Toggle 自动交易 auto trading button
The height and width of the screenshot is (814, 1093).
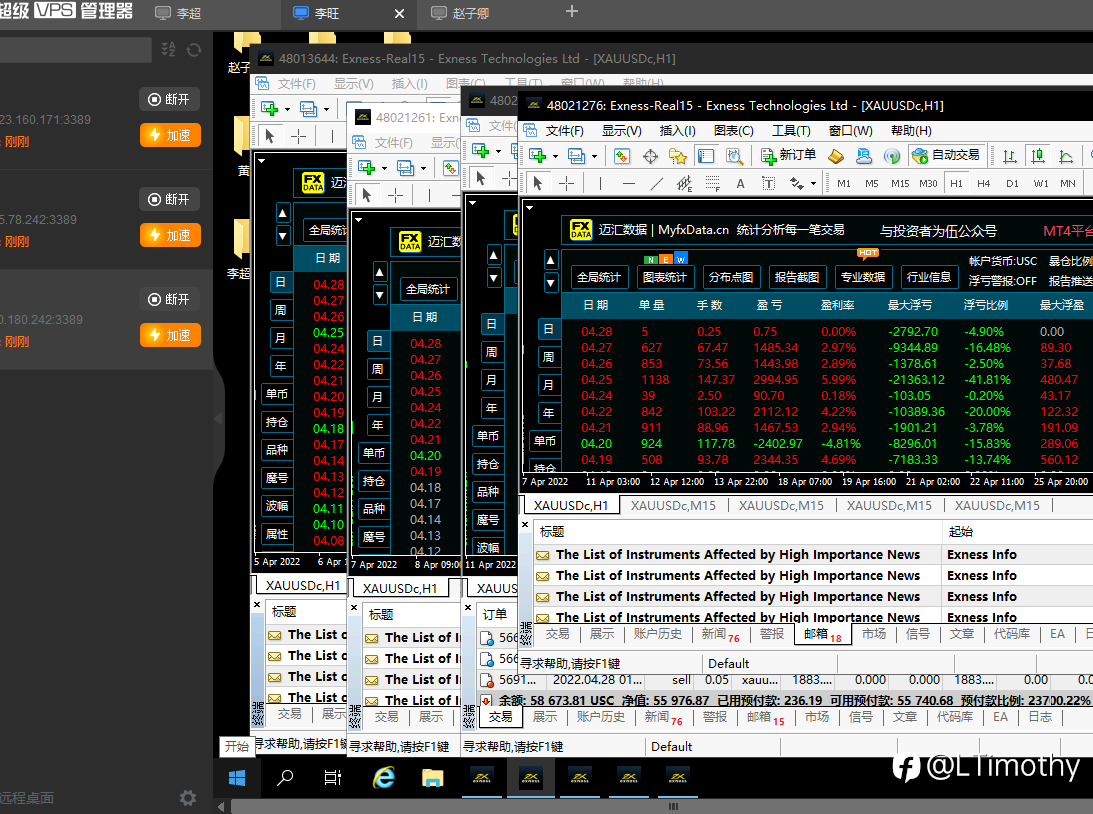point(946,155)
